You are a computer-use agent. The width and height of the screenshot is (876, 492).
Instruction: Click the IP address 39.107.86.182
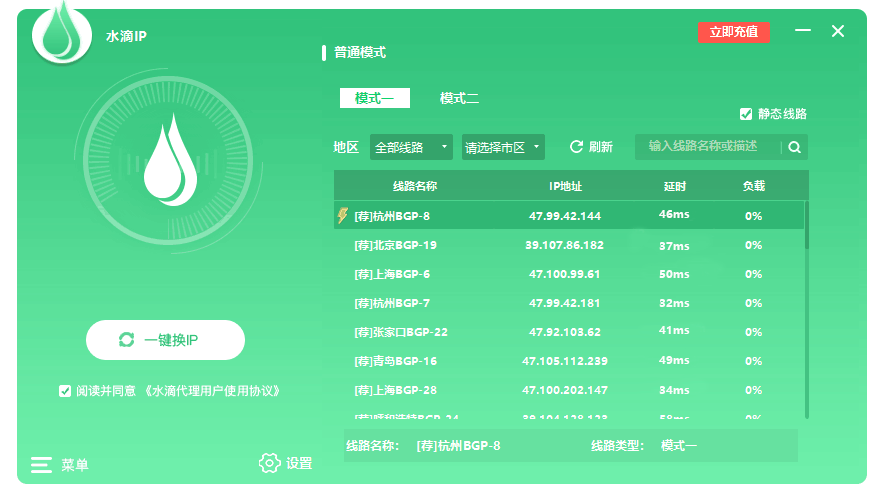[565, 245]
